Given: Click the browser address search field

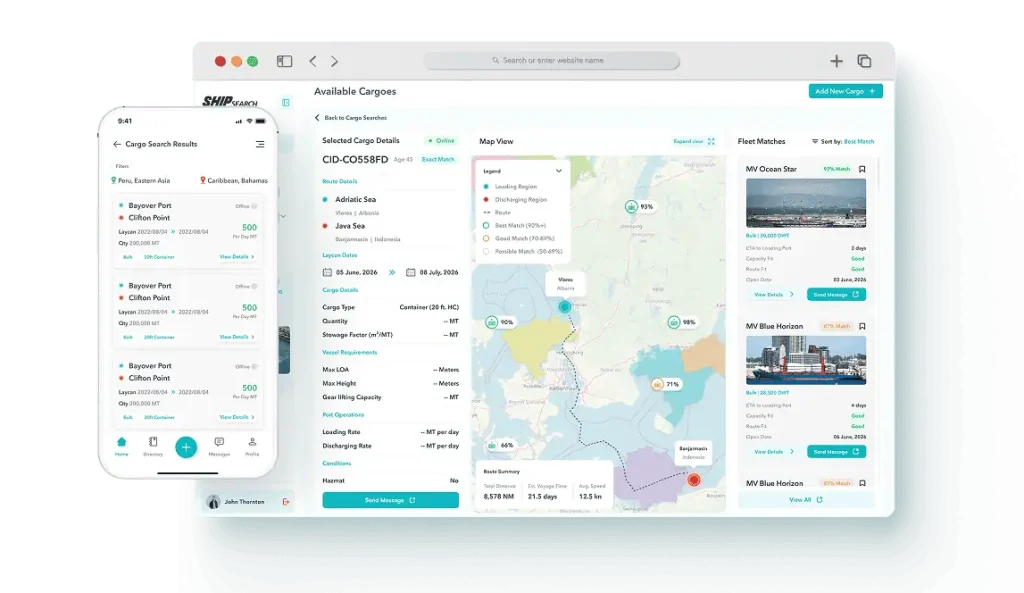Looking at the screenshot, I should pos(552,60).
